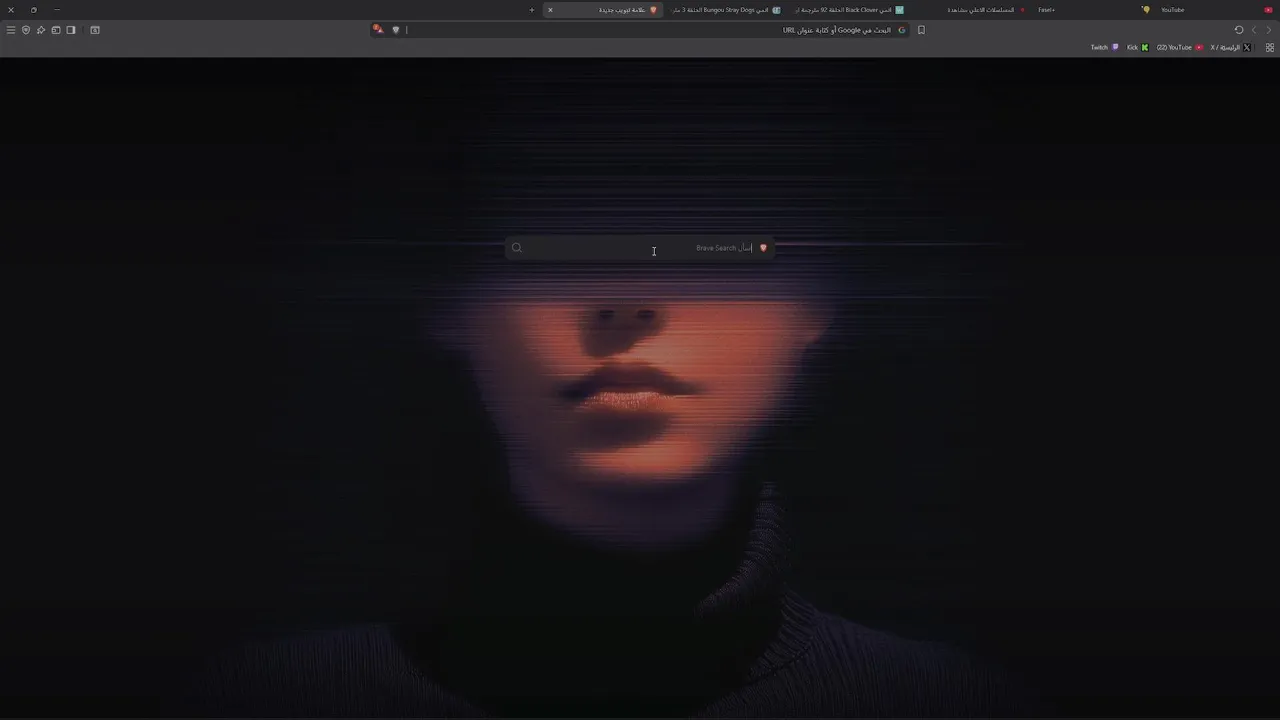Viewport: 1280px width, 720px height.
Task: Toggle the sidebar panel icon
Action: tap(71, 30)
